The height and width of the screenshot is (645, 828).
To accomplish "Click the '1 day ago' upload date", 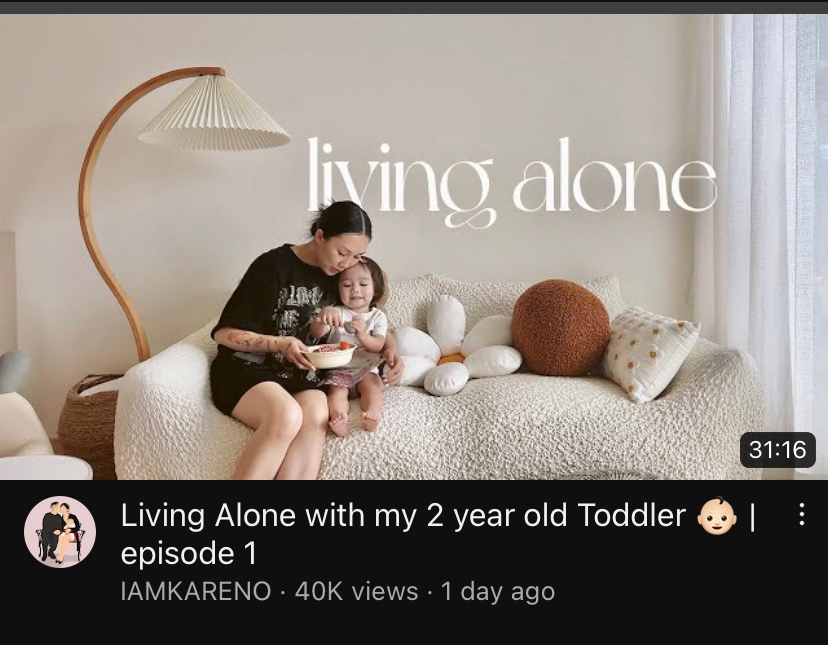I will pos(498,592).
